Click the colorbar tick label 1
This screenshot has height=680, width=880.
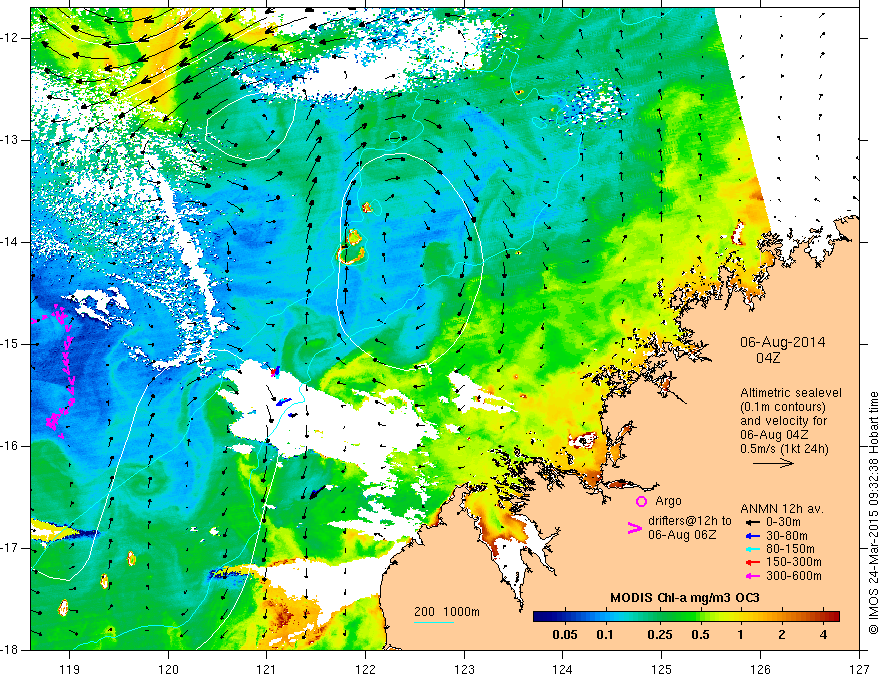(741, 635)
